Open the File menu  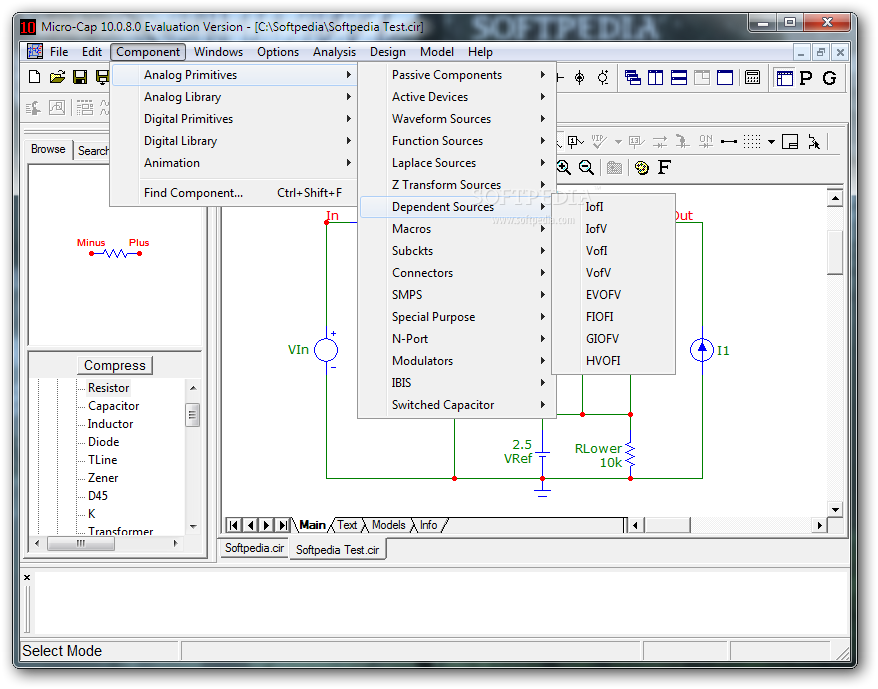[x=59, y=52]
